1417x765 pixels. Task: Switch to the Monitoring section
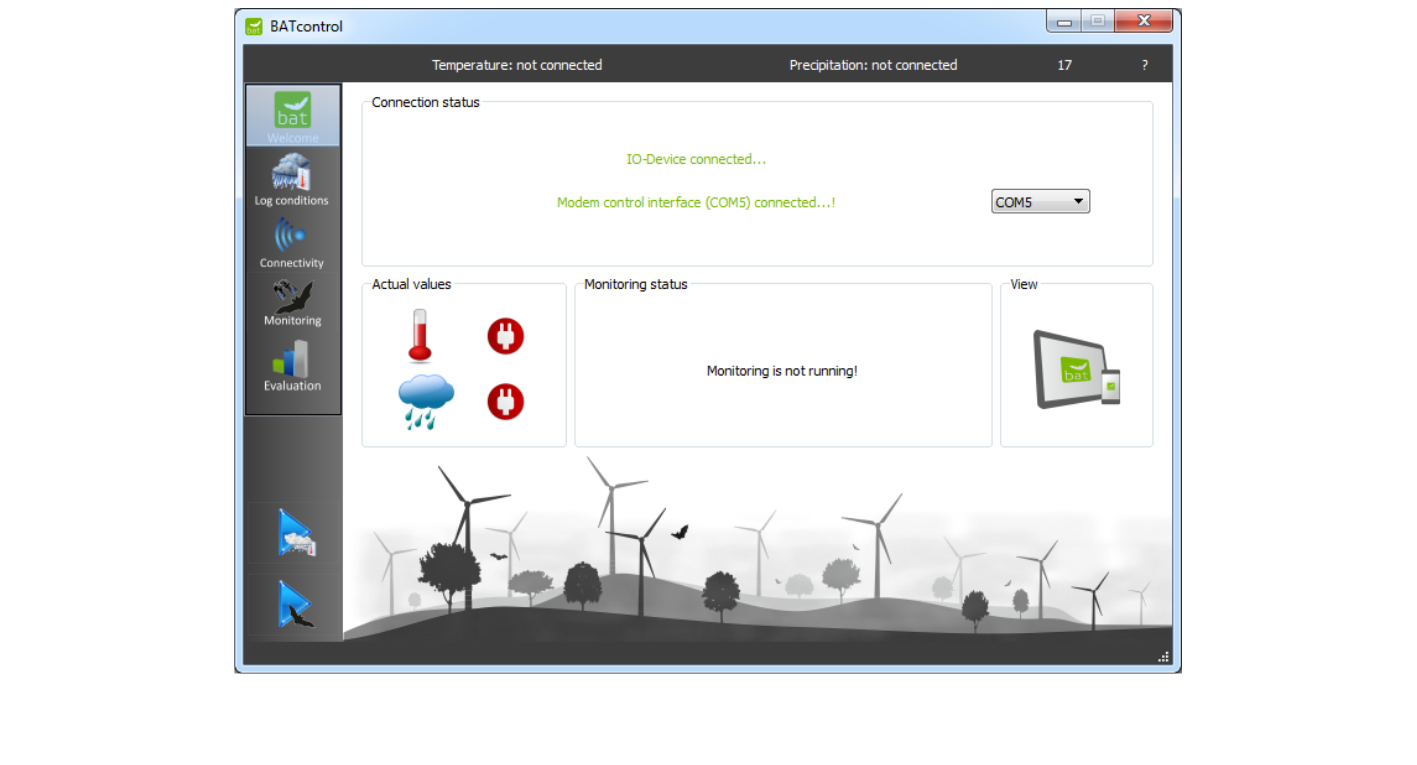point(292,303)
